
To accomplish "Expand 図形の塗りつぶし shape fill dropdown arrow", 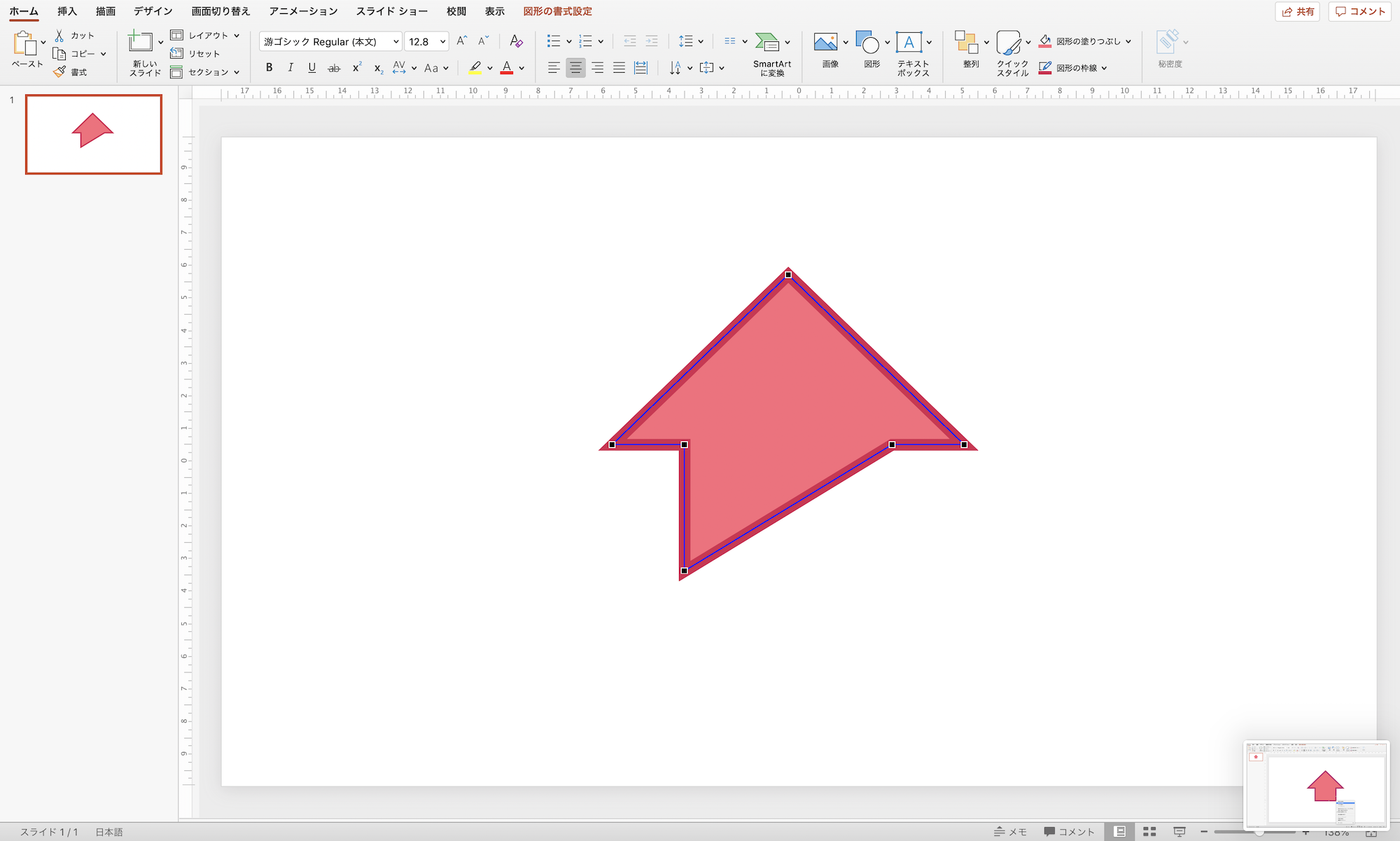I will point(1128,41).
